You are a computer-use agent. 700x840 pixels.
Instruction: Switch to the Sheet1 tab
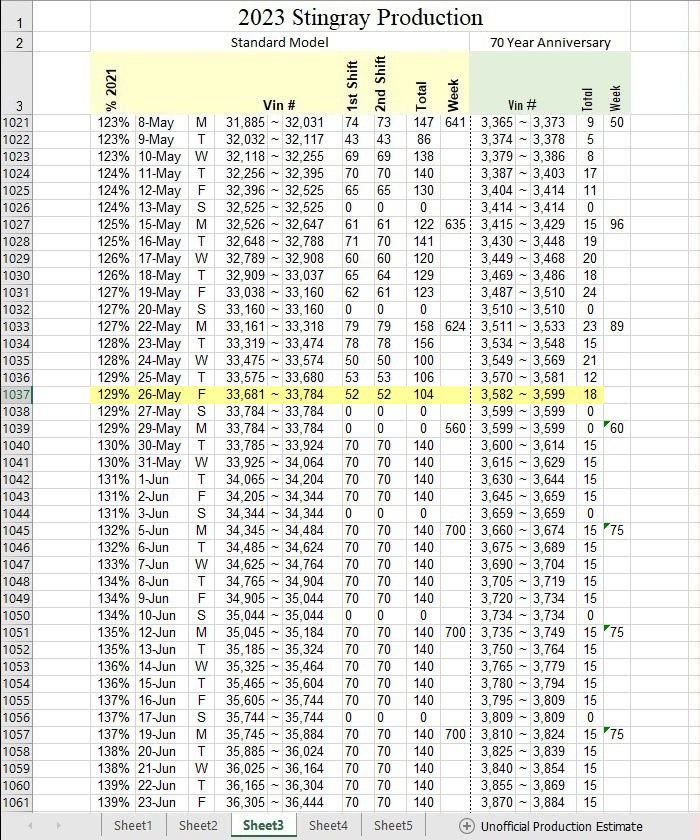point(132,826)
